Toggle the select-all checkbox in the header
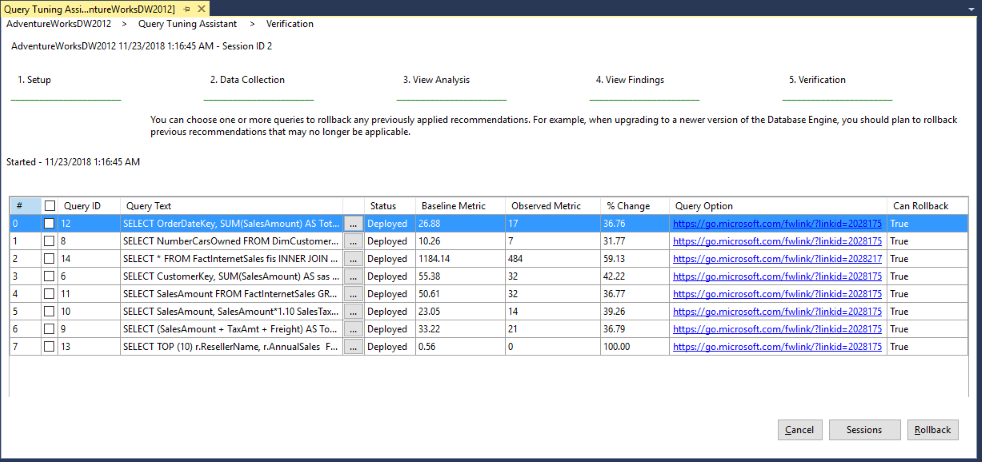 [x=49, y=206]
